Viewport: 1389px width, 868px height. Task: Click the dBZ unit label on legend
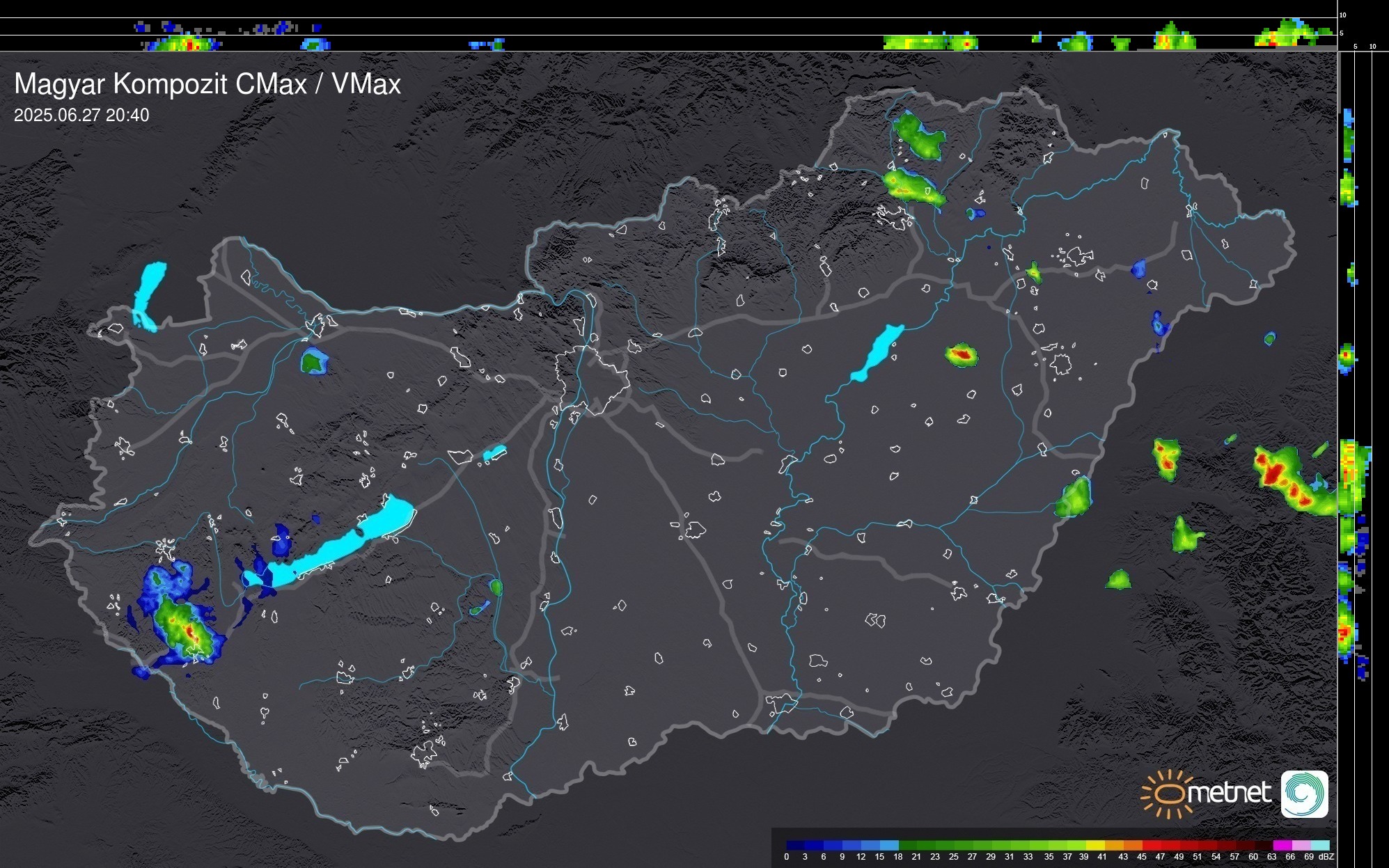coord(1326,857)
